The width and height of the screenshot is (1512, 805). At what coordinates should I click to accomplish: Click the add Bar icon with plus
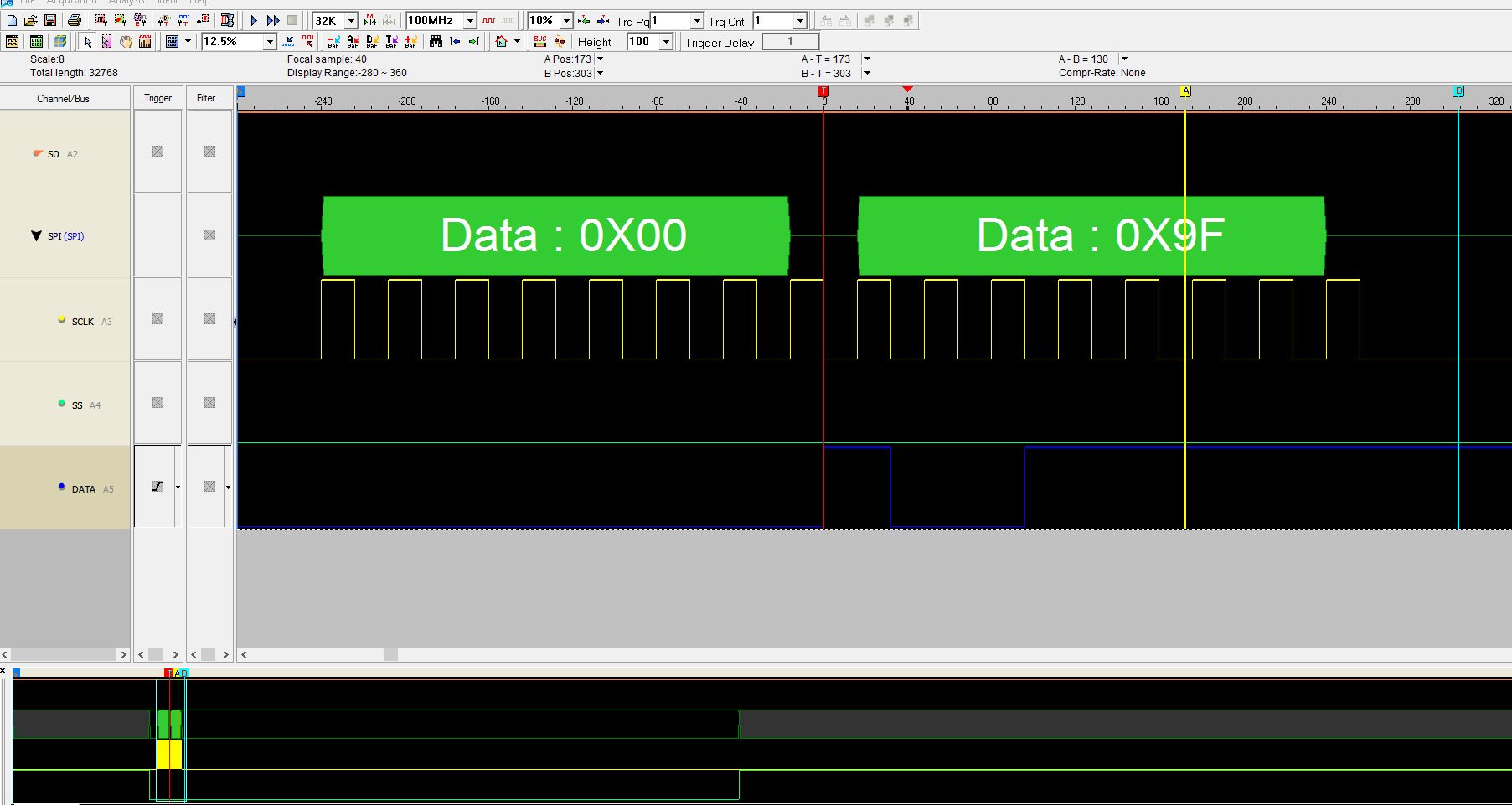pyautogui.click(x=410, y=41)
